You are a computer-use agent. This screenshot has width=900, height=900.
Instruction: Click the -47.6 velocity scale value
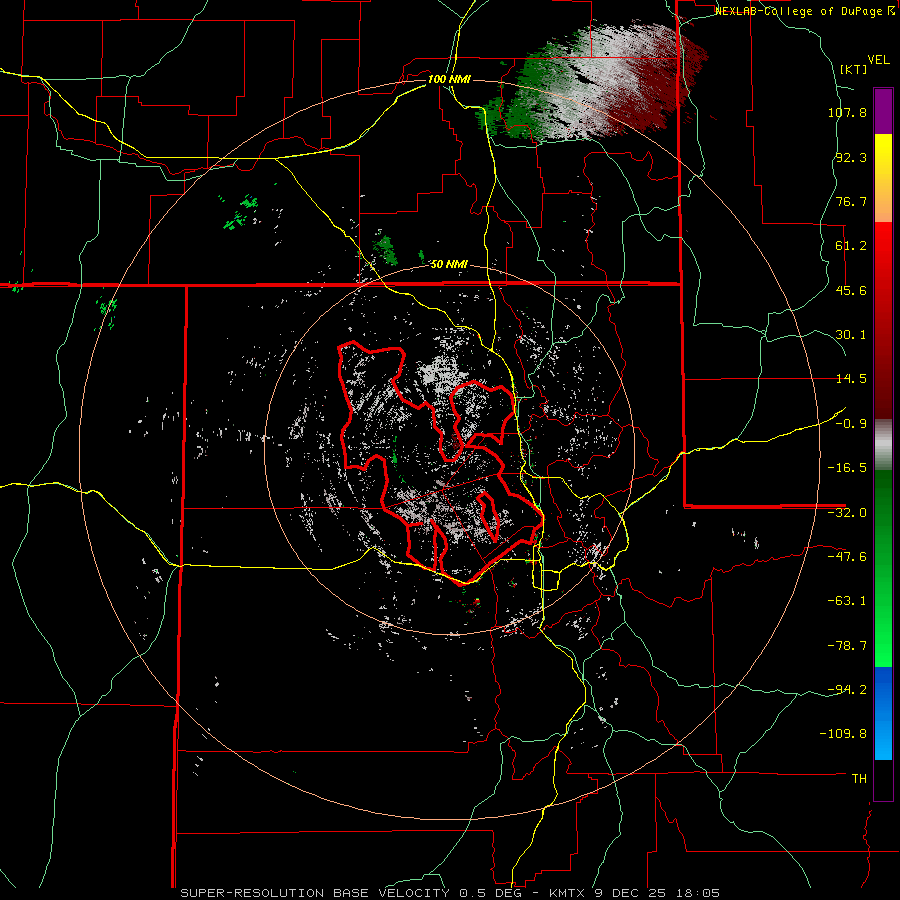[847, 557]
